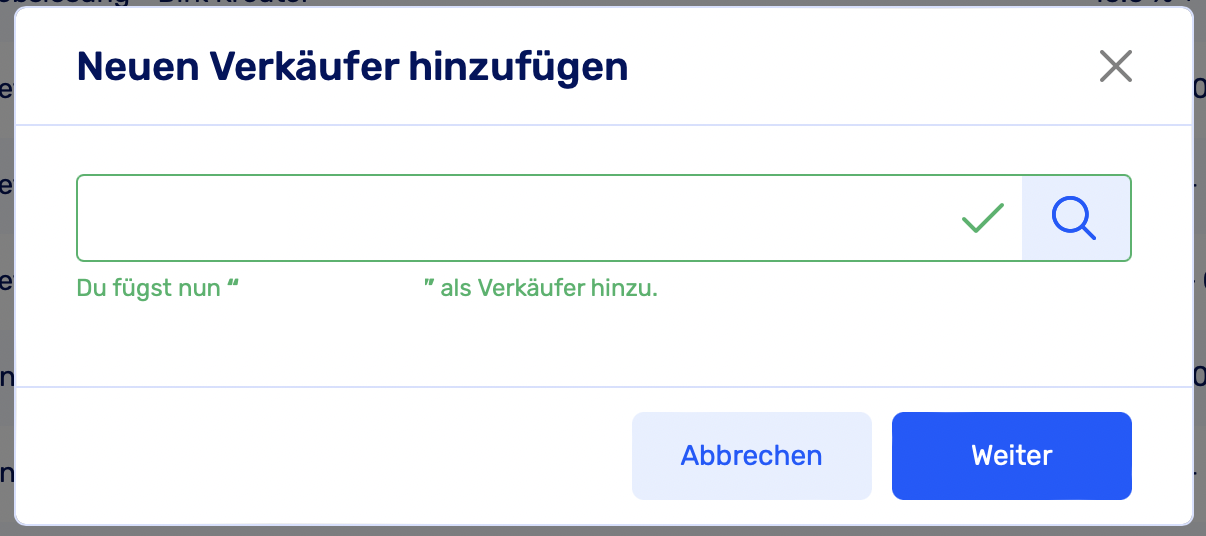Click the green checkmark validation icon
Image resolution: width=1206 pixels, height=536 pixels.
(x=982, y=218)
